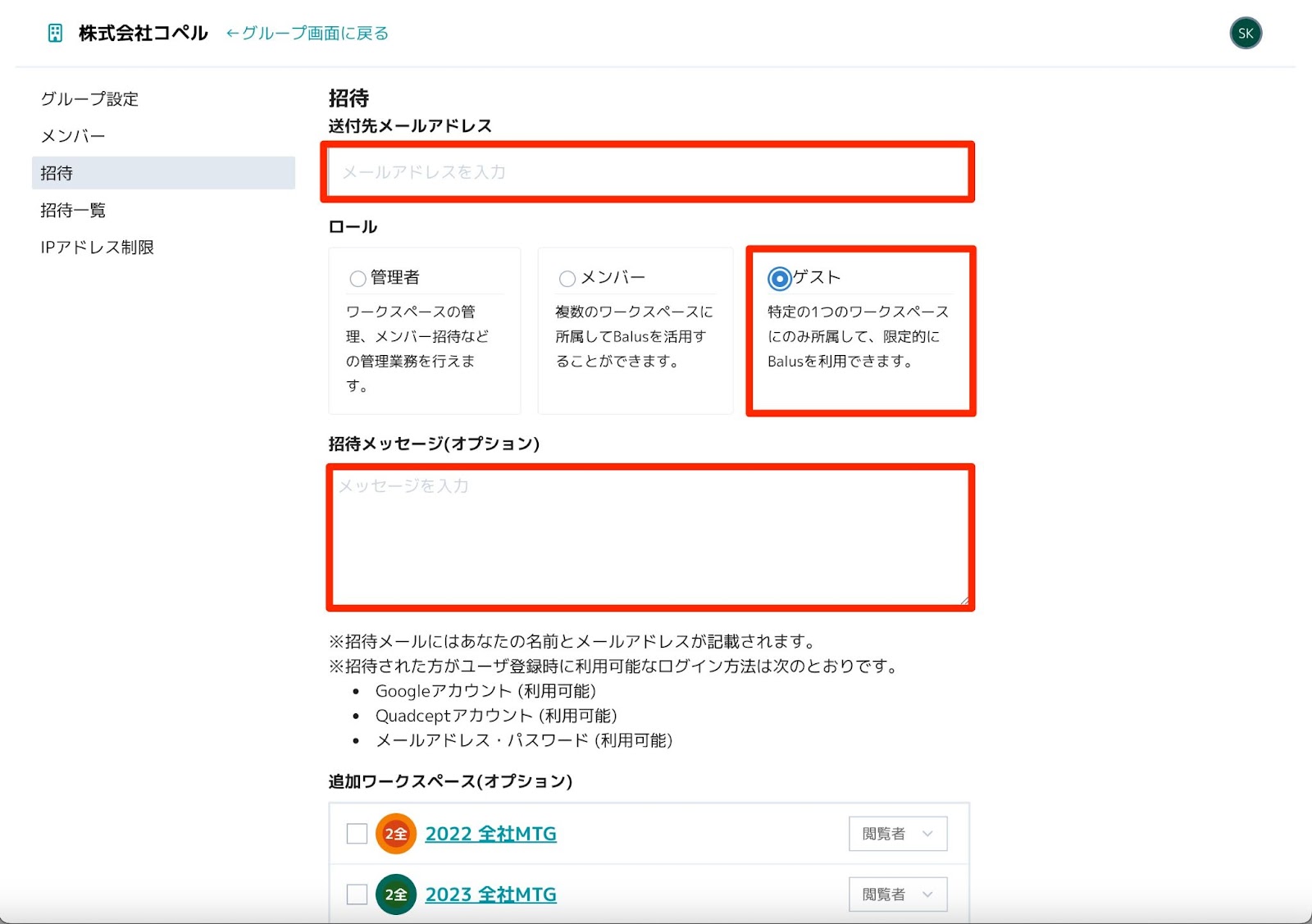Click the 追加ワークスペース(オプション) heading

pyautogui.click(x=450, y=781)
